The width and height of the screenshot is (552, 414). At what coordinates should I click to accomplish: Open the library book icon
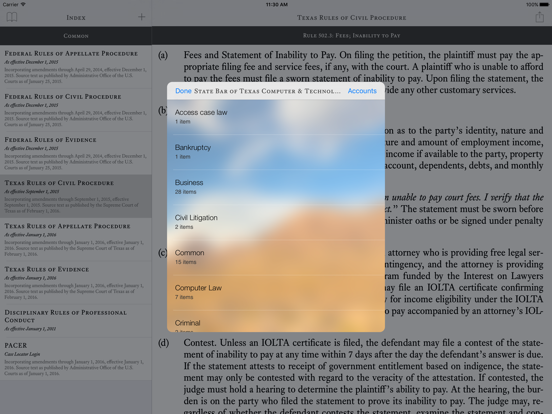pyautogui.click(x=12, y=17)
